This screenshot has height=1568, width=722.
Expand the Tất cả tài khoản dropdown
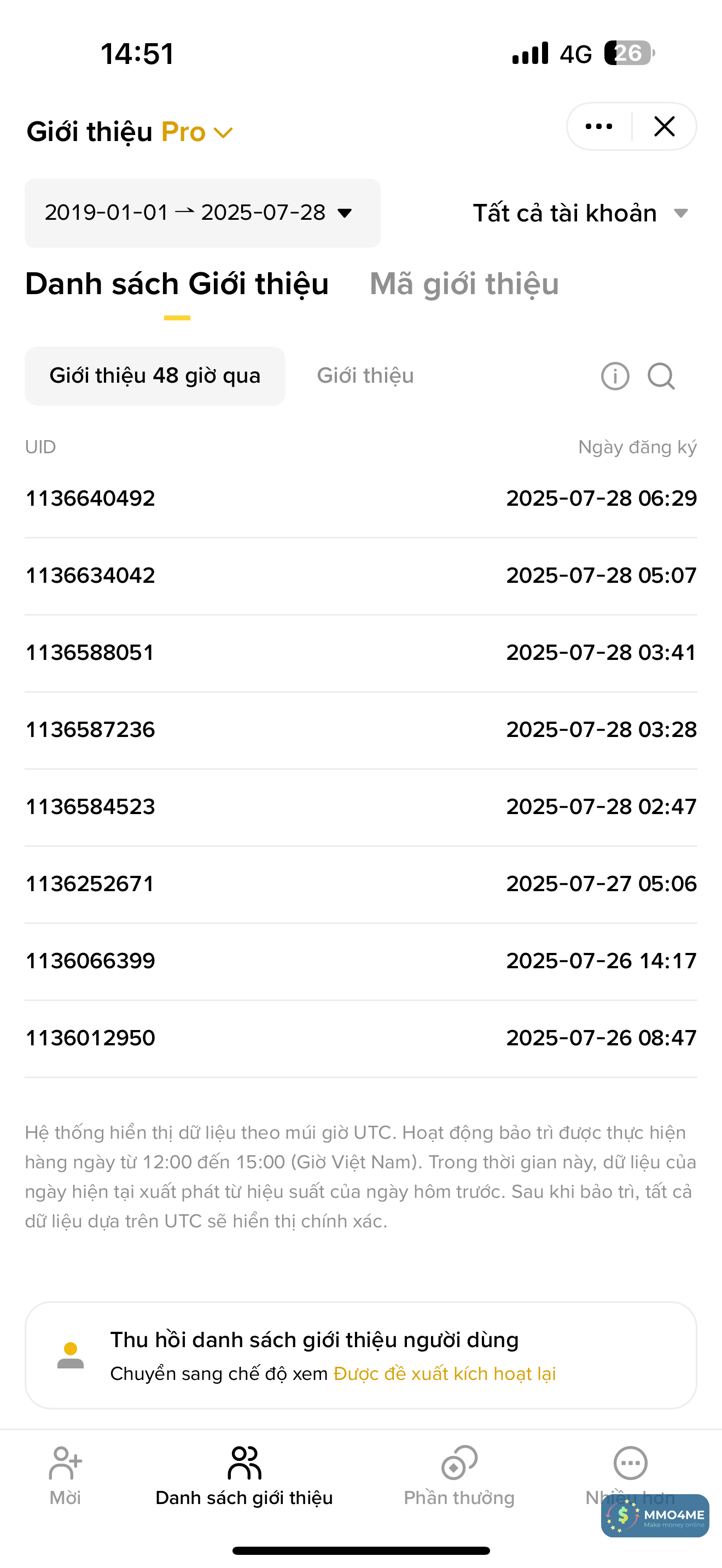(x=580, y=213)
